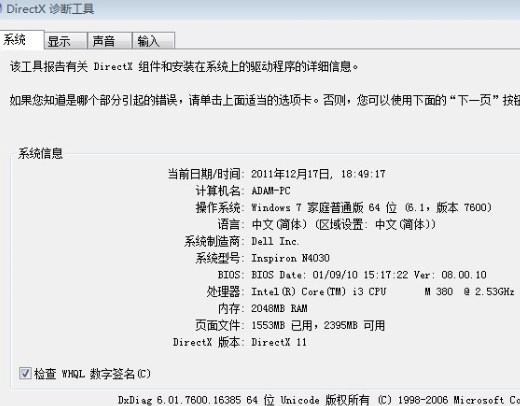This screenshot has height=406, width=520.
Task: Click DirectX version value DirectX 11
Action: pyautogui.click(x=279, y=342)
